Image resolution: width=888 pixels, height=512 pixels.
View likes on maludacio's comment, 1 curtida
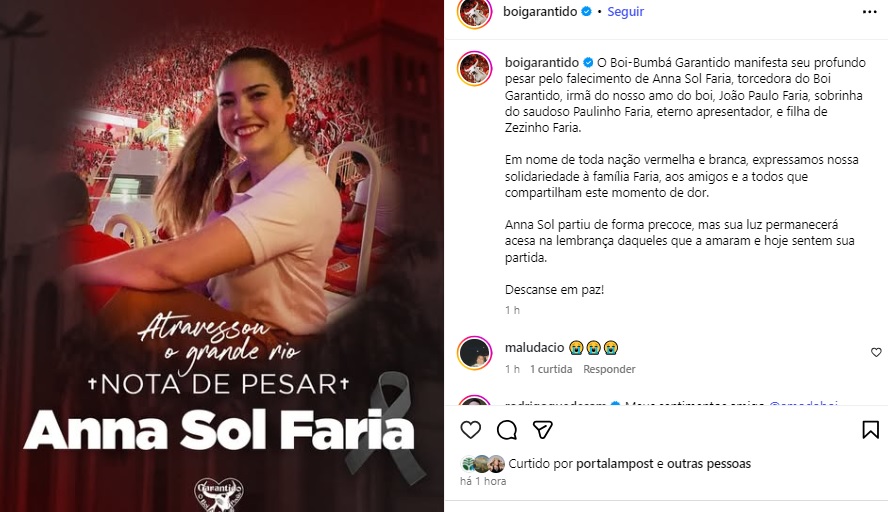(551, 369)
